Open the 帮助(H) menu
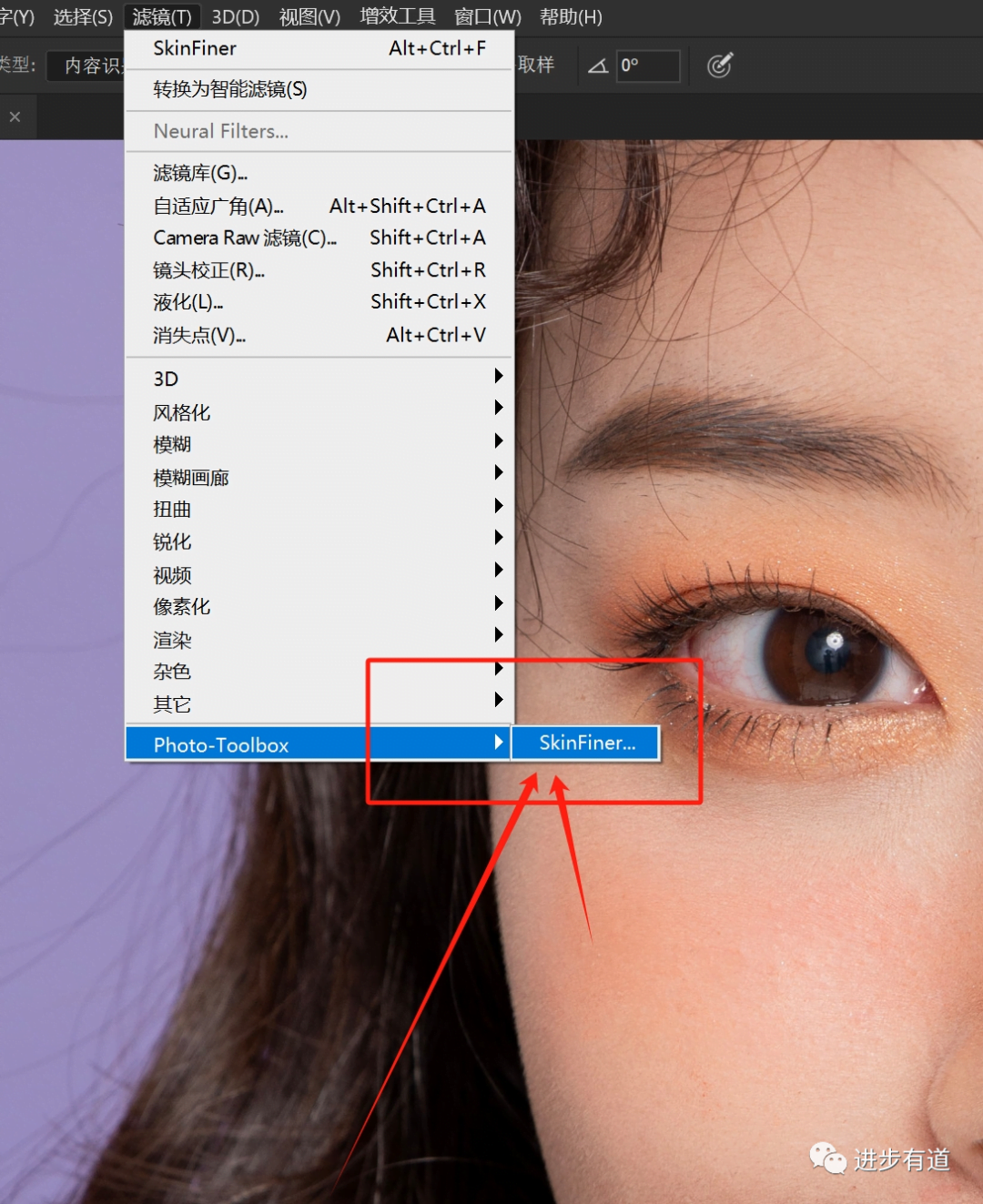983x1204 pixels. pos(571,17)
